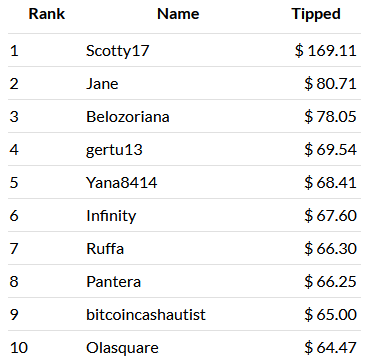Click the $ 78.05 amount
368x362 pixels.
point(330,117)
